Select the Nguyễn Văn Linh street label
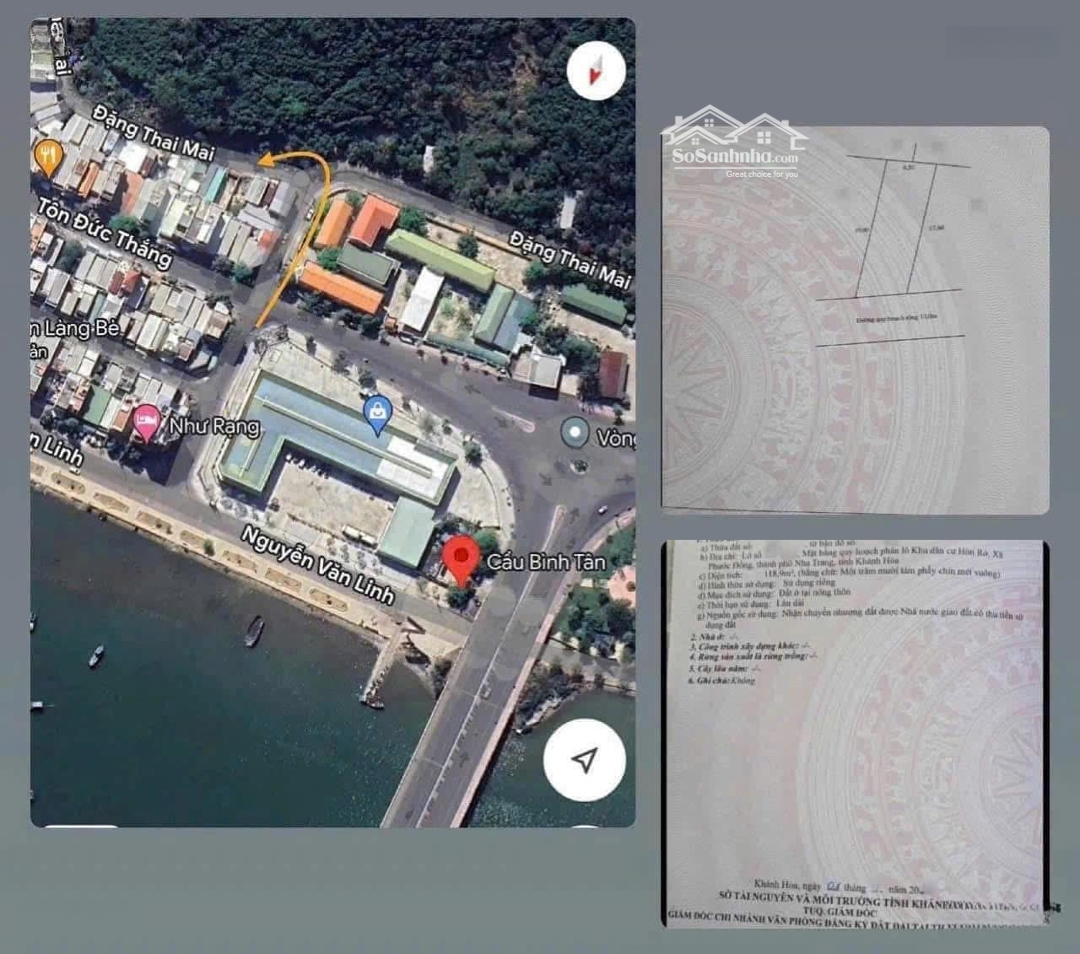The width and height of the screenshot is (1080, 954). pos(318,564)
